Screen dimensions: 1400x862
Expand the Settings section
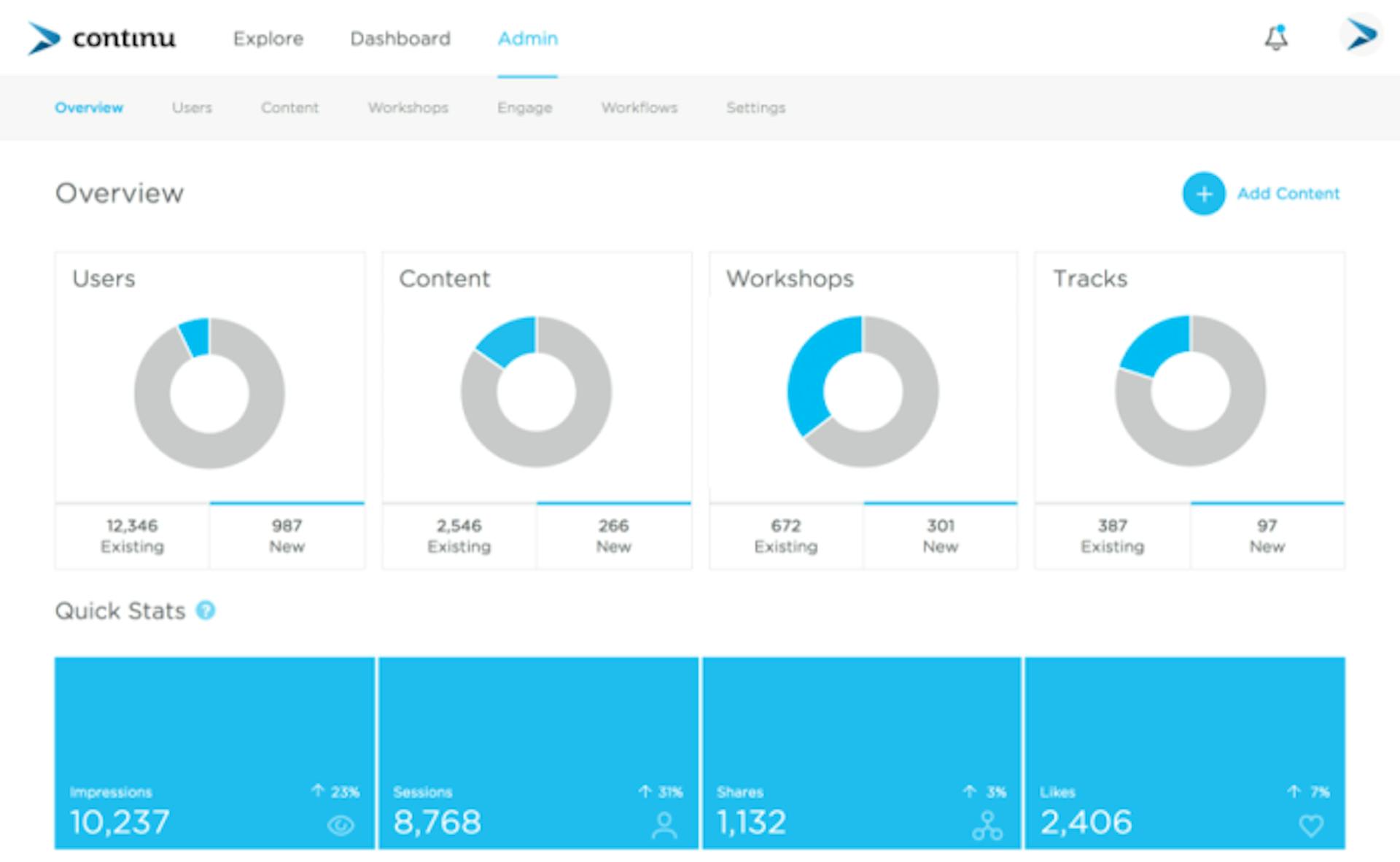click(x=756, y=106)
